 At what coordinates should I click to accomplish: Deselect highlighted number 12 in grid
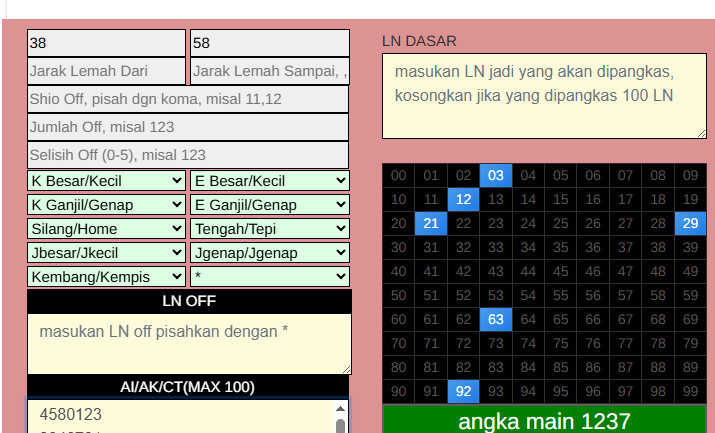pyautogui.click(x=463, y=200)
